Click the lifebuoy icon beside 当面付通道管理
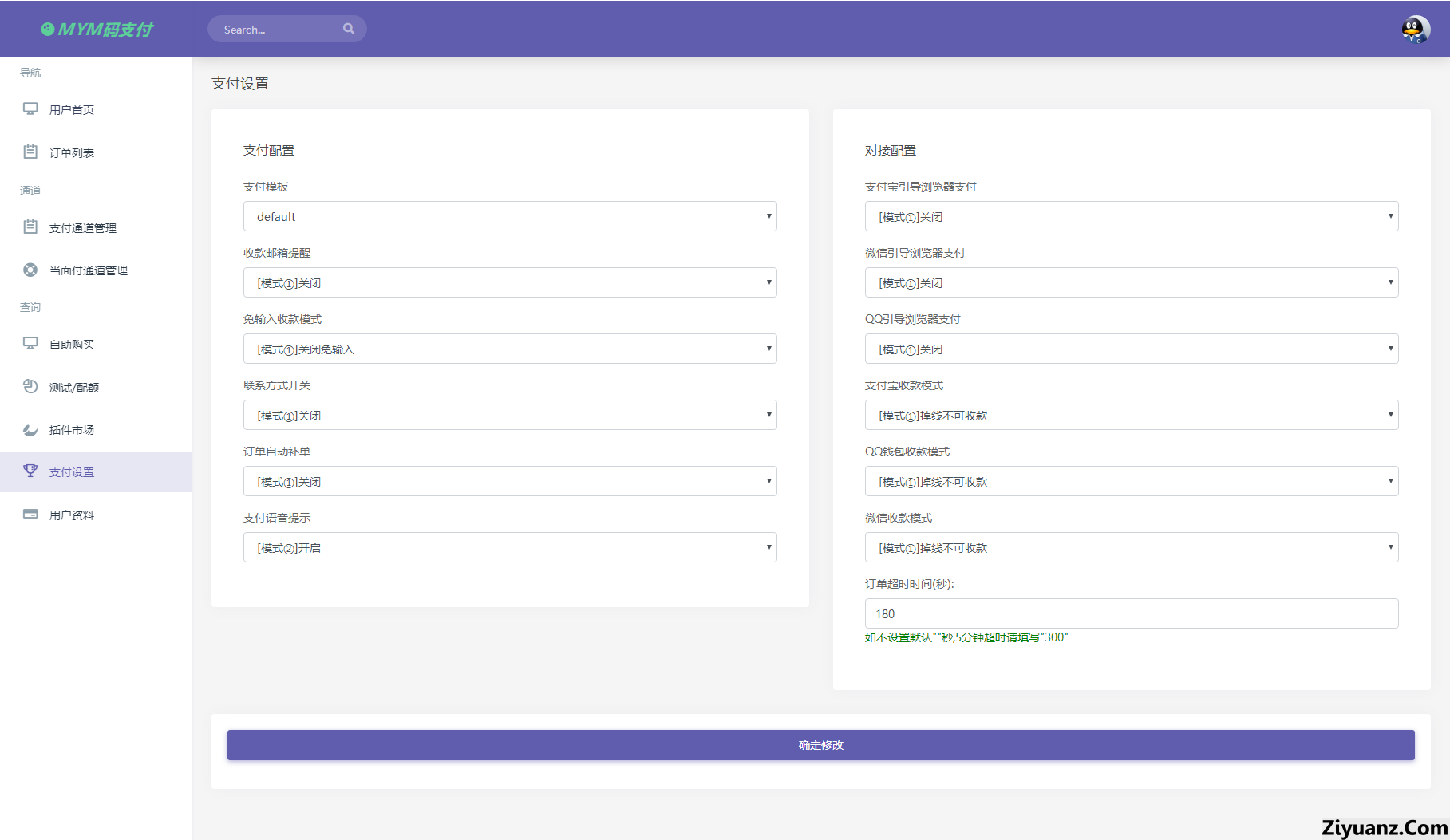Screen dimensions: 1450x840 coord(30,270)
